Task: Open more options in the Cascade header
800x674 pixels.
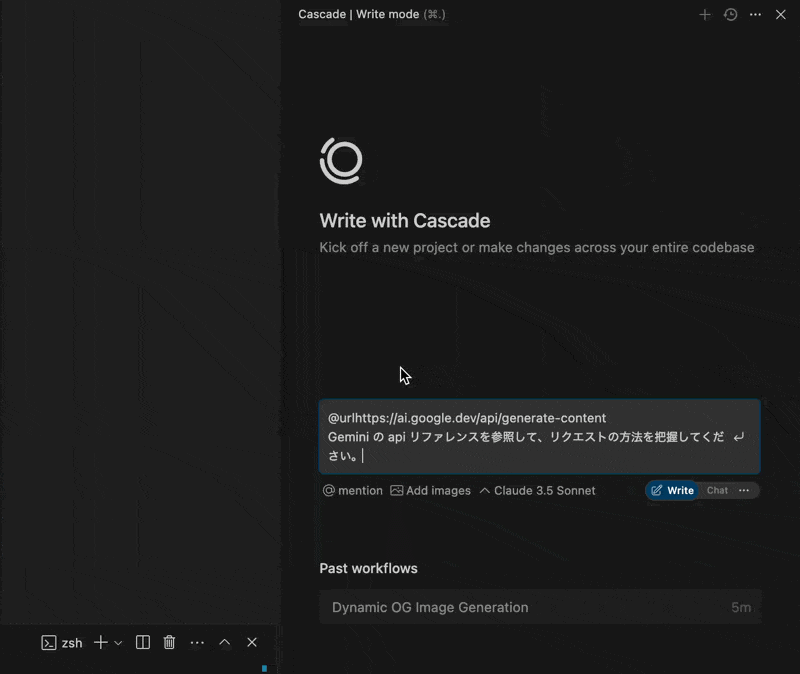Action: point(756,15)
